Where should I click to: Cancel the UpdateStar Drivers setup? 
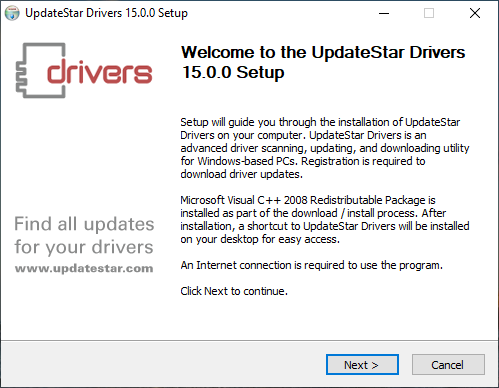pos(448,365)
